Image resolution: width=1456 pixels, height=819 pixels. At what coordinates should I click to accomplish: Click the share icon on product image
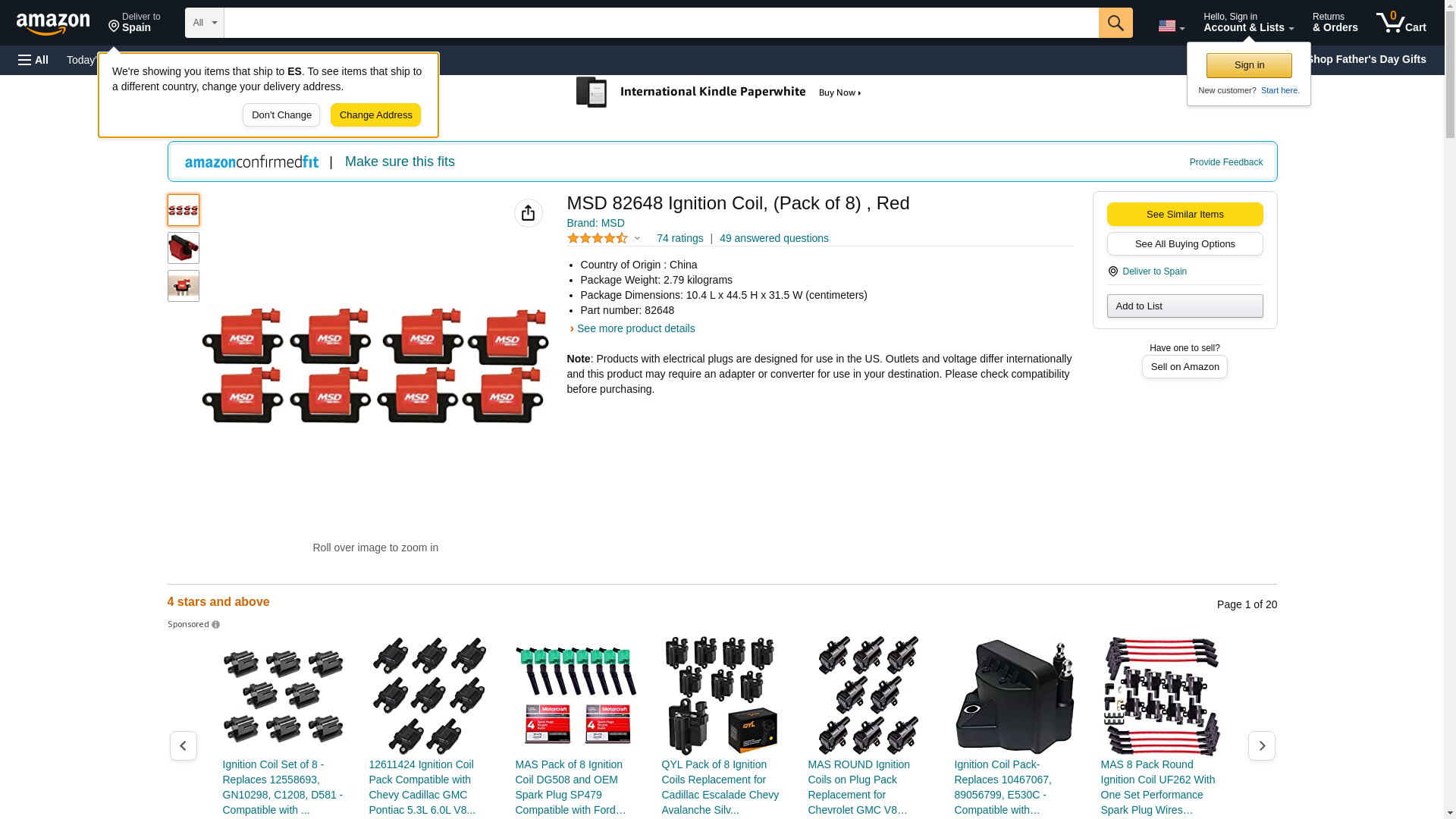(x=528, y=213)
